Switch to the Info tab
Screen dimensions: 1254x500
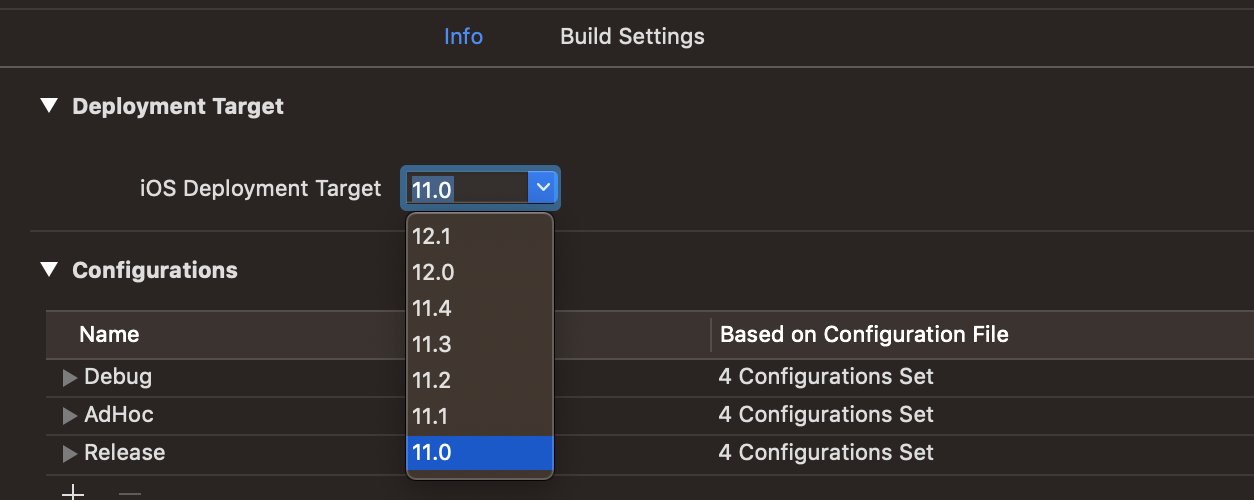tap(463, 37)
